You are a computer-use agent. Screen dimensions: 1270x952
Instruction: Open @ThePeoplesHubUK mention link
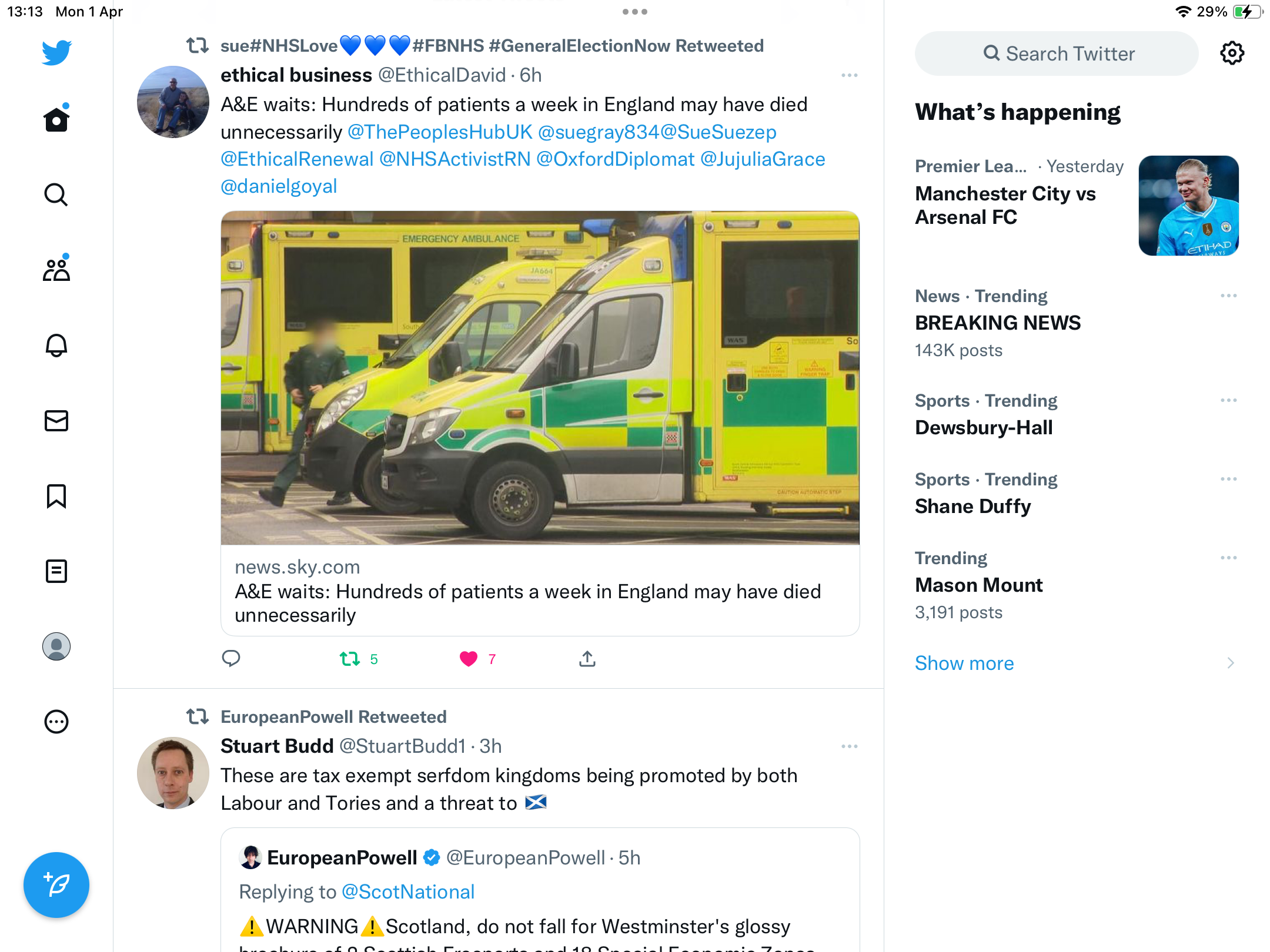click(x=440, y=132)
